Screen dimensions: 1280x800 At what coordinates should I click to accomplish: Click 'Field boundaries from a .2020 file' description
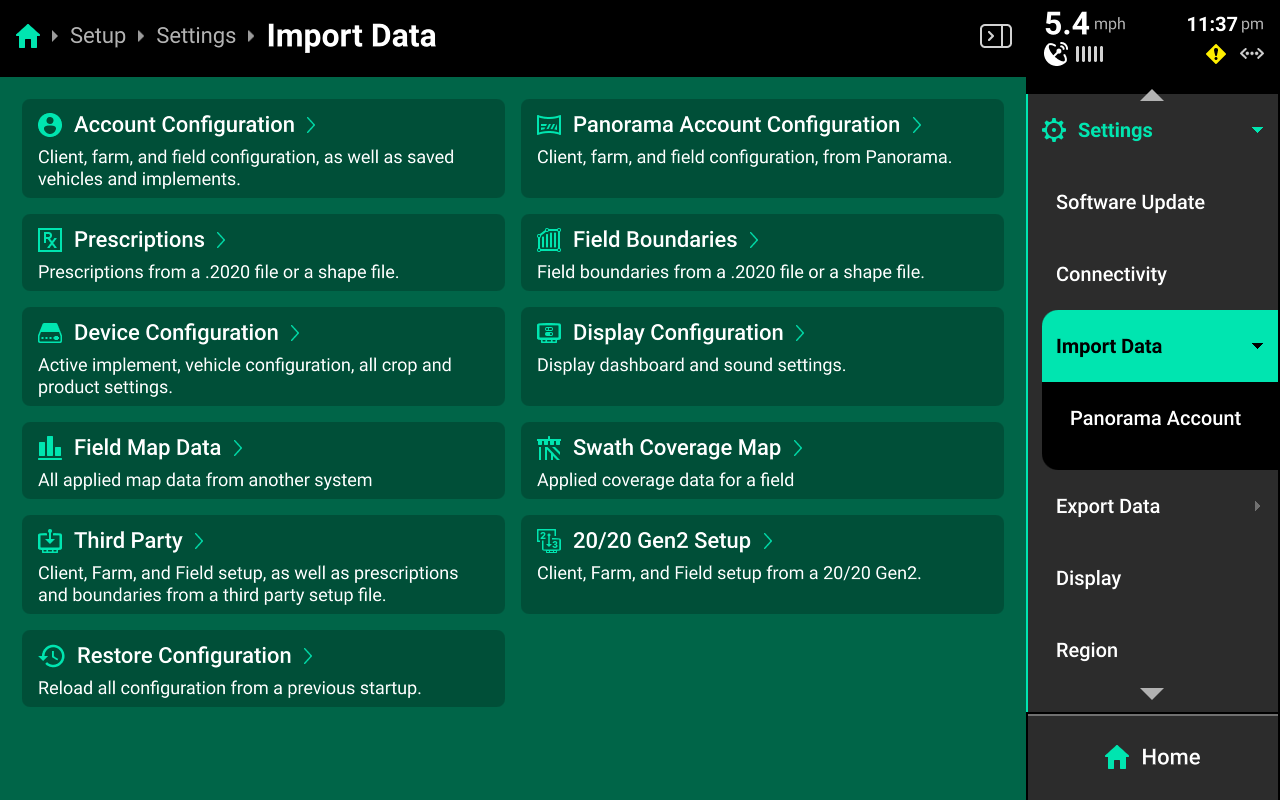tap(730, 272)
